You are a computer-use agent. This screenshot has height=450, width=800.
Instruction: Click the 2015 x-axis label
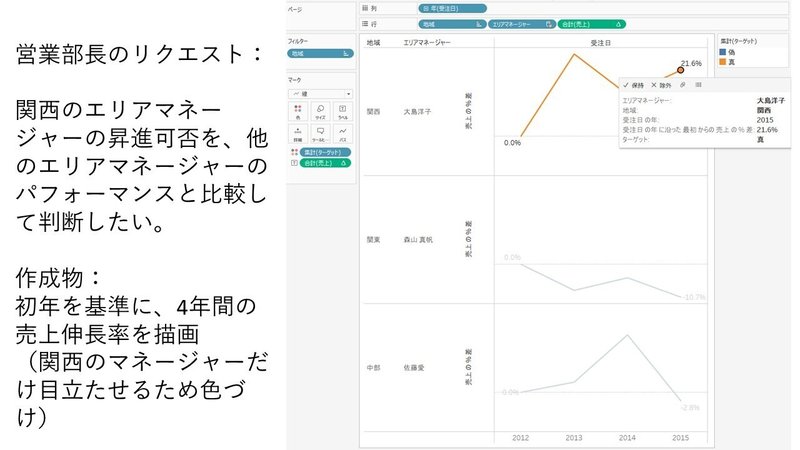680,438
